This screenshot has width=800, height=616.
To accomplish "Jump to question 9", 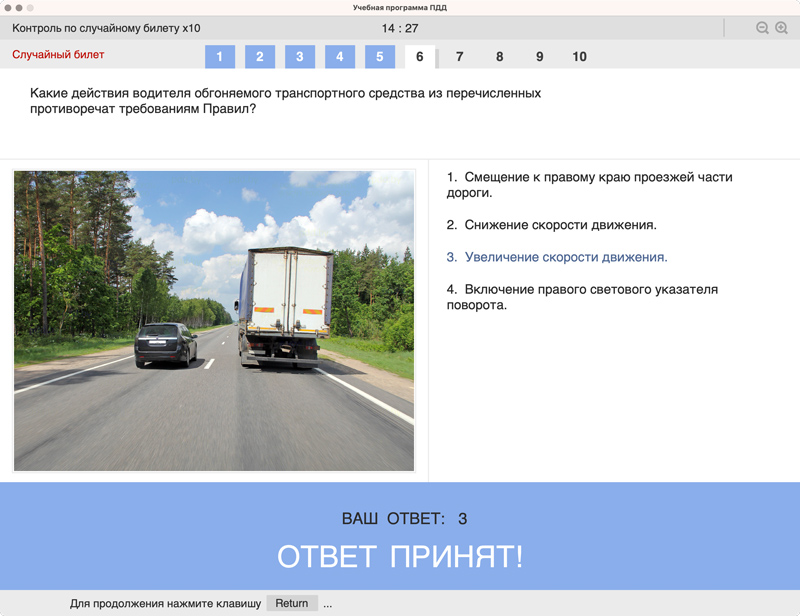I will tap(540, 57).
